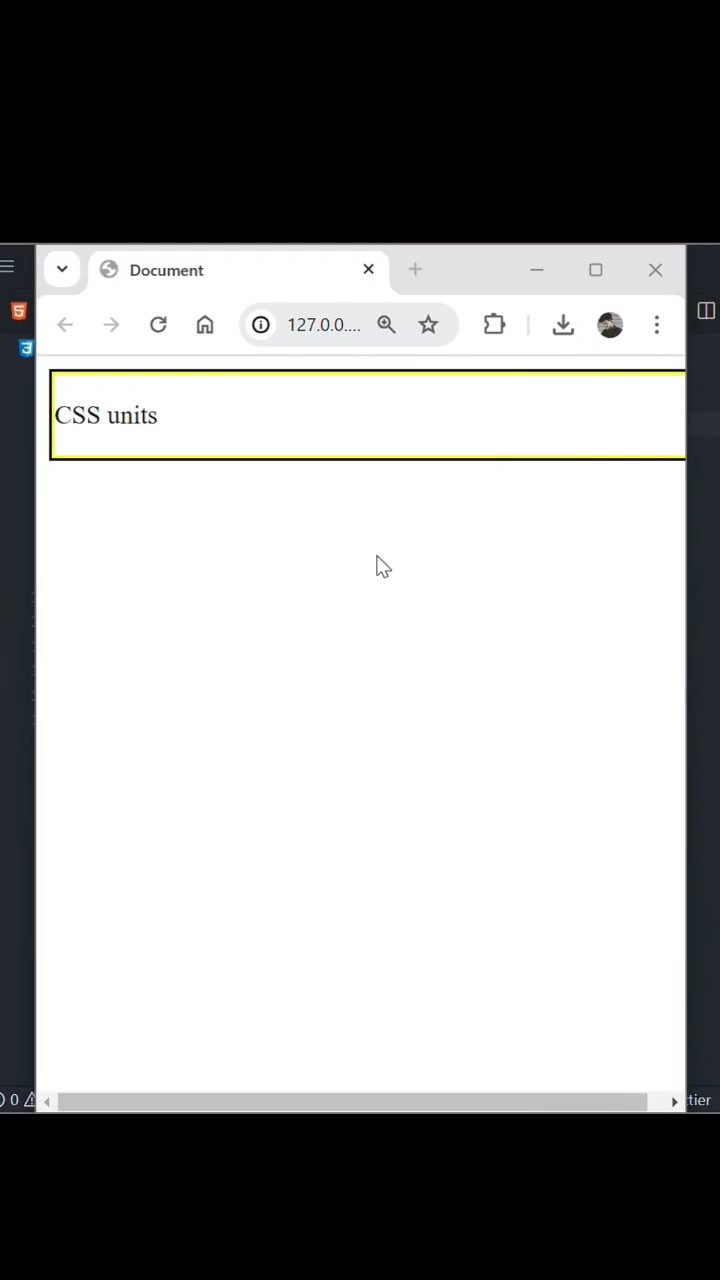The width and height of the screenshot is (720, 1280).
Task: Expand the tab search chevron
Action: (x=62, y=269)
